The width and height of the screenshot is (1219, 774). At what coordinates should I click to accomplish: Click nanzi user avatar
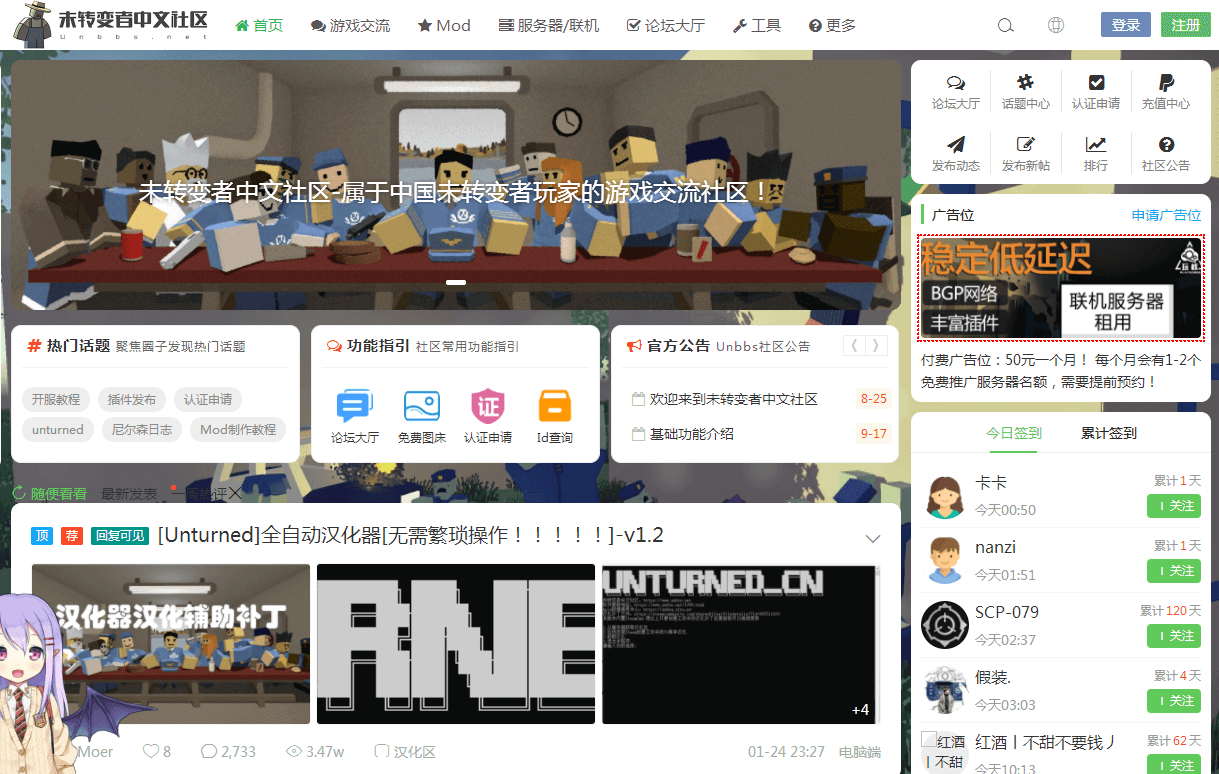pyautogui.click(x=945, y=560)
